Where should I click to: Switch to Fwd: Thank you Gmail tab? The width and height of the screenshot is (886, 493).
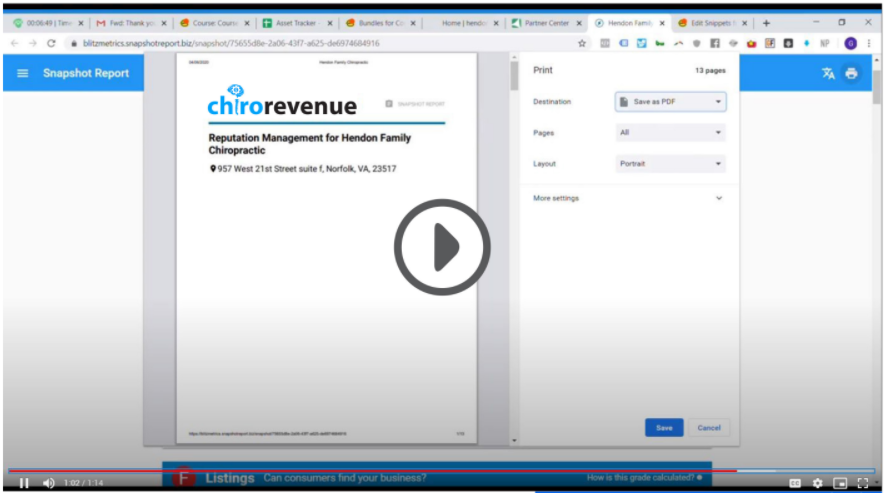(131, 23)
